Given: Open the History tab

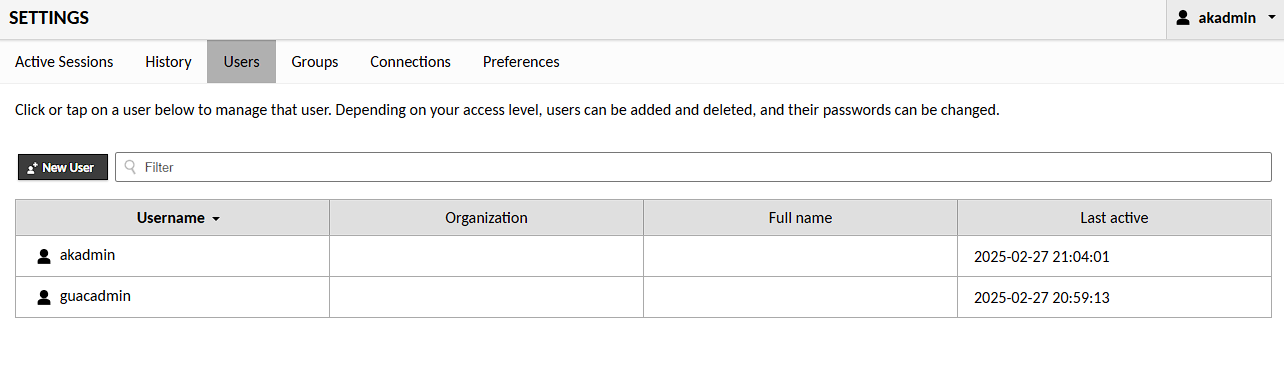Looking at the screenshot, I should pyautogui.click(x=168, y=62).
